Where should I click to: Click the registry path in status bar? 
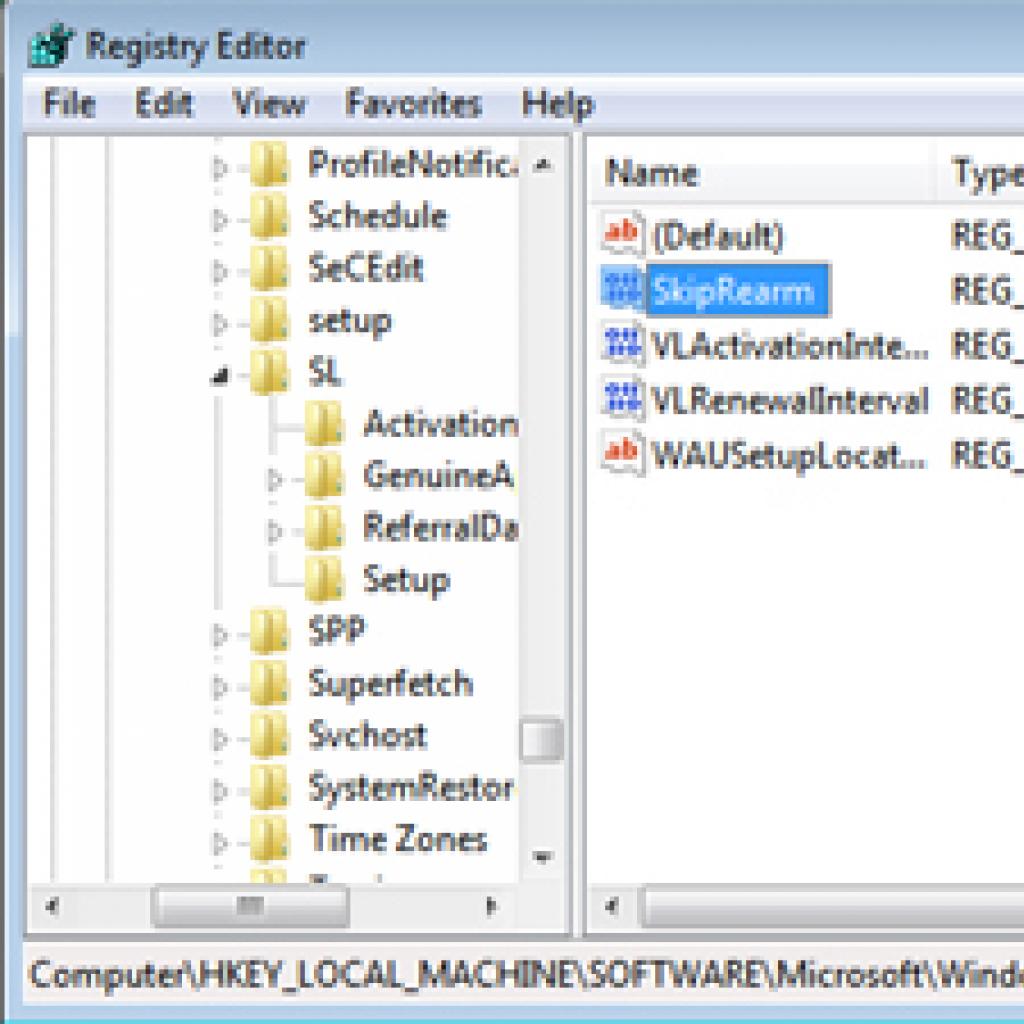pos(526,976)
